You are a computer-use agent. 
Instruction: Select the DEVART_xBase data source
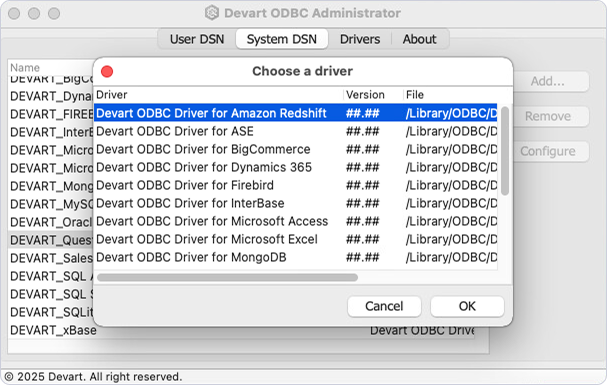tap(53, 330)
